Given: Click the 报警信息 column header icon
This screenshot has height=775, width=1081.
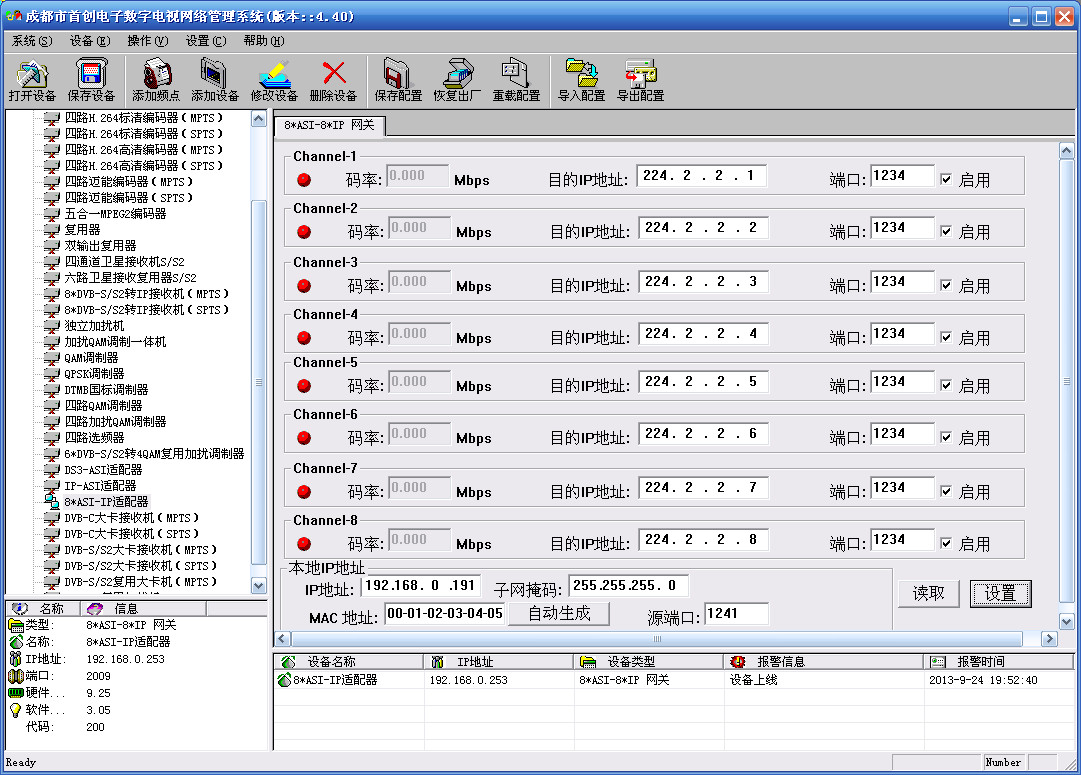Looking at the screenshot, I should (738, 662).
